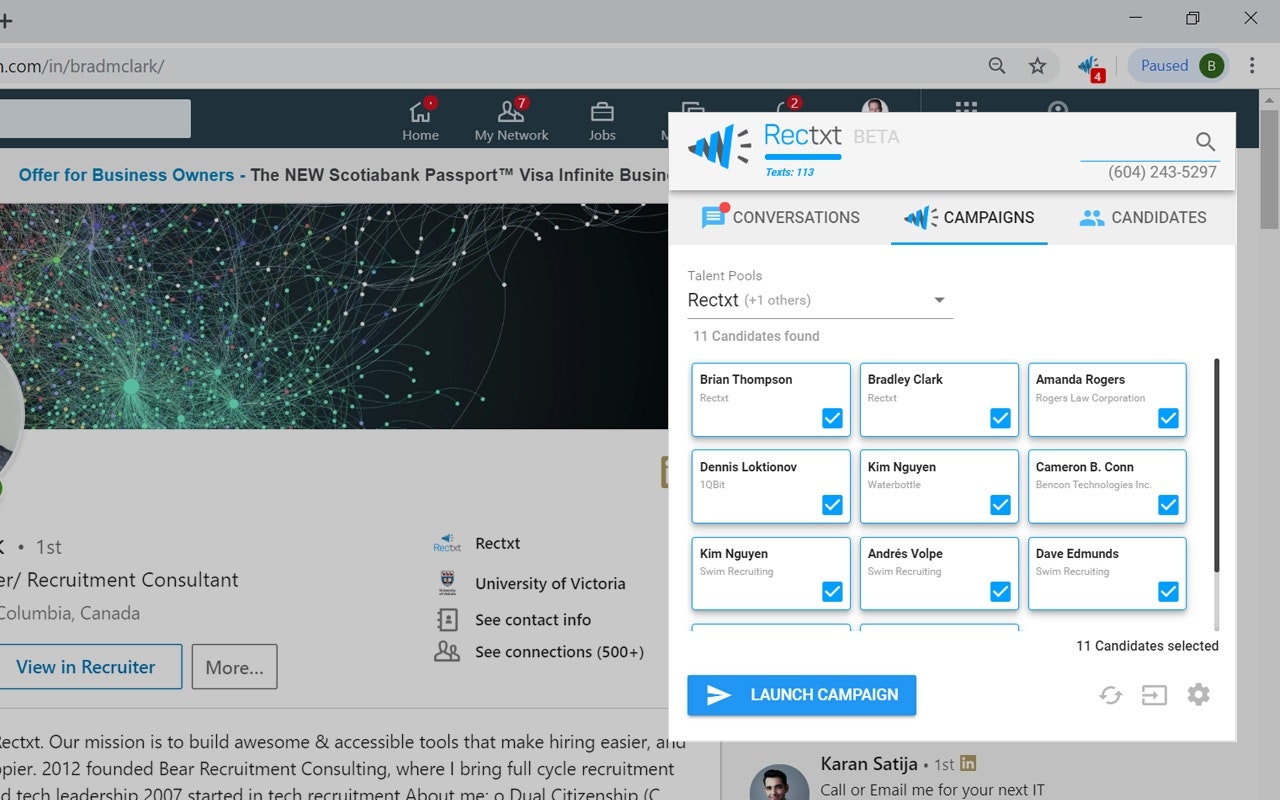1280x800 pixels.
Task: Uncheck Bradley Clark candidate checkbox
Action: click(1000, 418)
